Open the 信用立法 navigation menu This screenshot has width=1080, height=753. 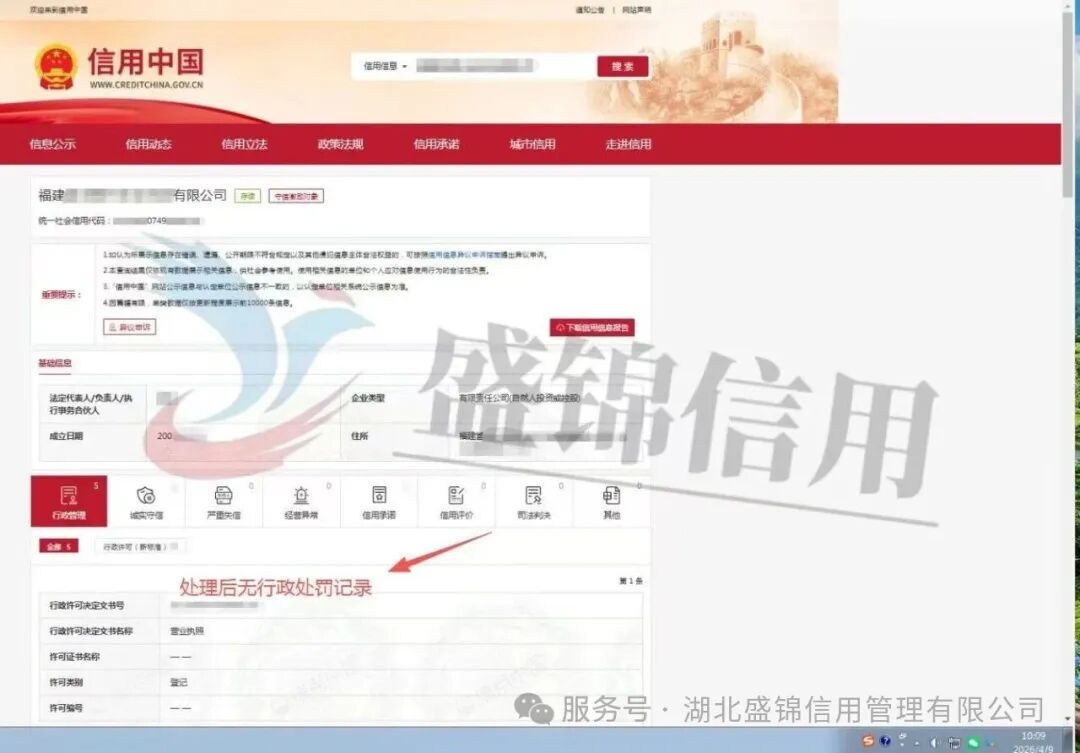(x=244, y=144)
